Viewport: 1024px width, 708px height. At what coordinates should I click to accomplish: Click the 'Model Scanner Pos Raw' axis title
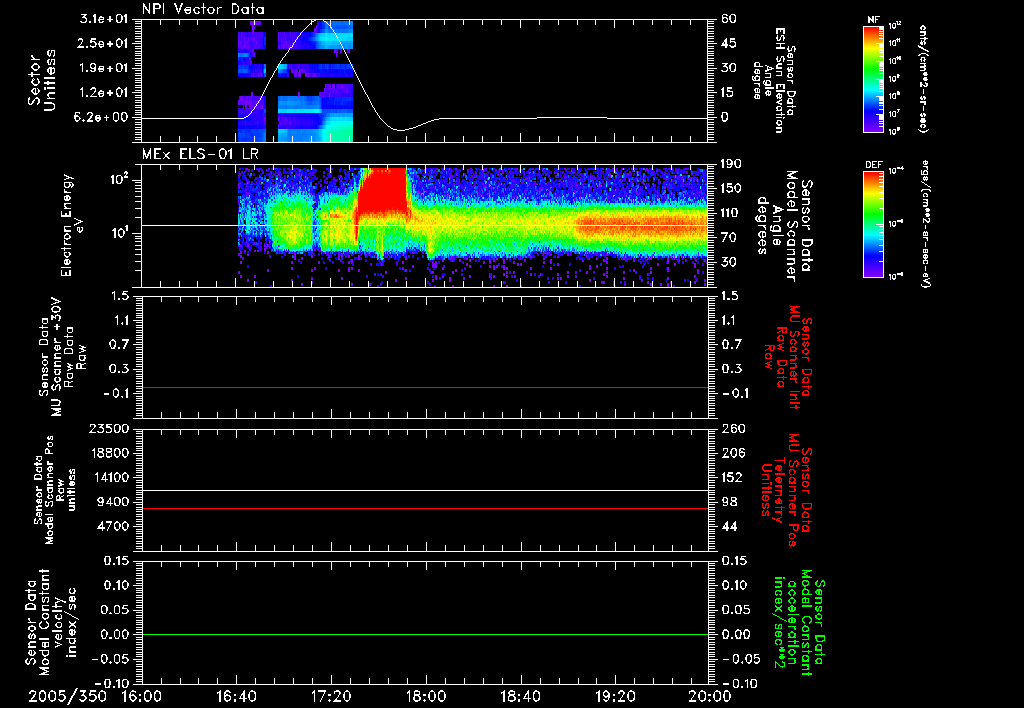point(56,490)
